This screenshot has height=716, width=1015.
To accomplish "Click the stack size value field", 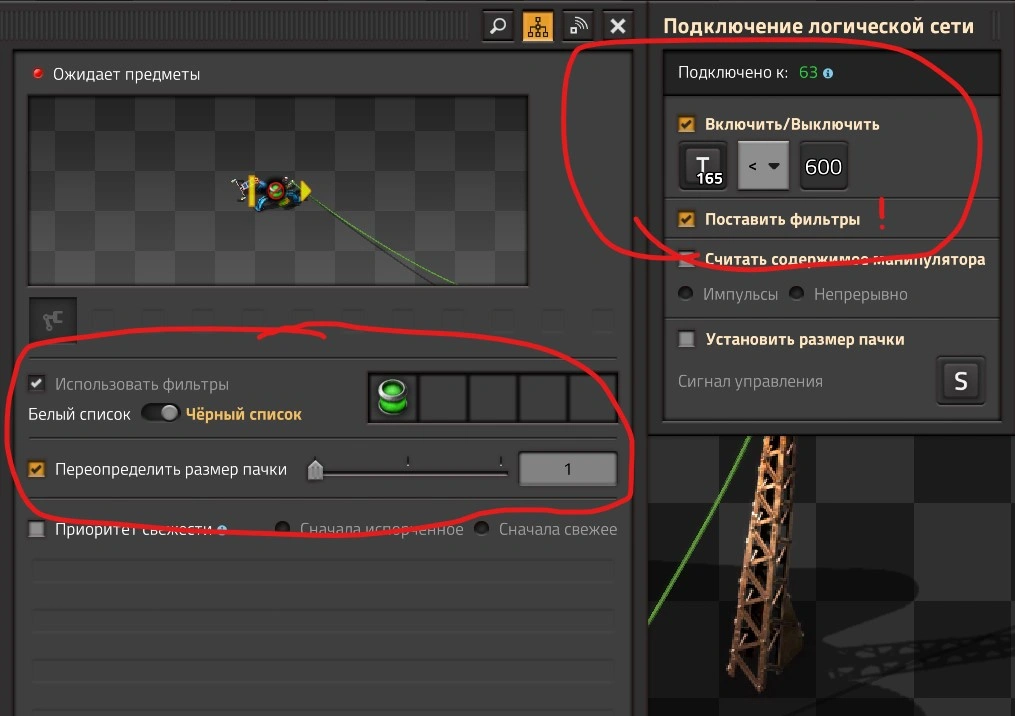I will [x=567, y=469].
